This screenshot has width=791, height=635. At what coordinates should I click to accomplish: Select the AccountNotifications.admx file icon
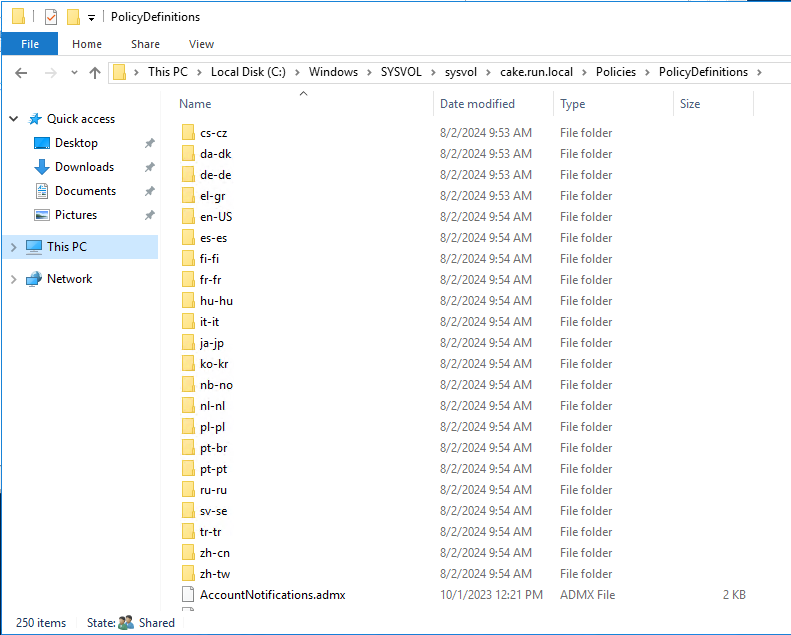pyautogui.click(x=188, y=595)
